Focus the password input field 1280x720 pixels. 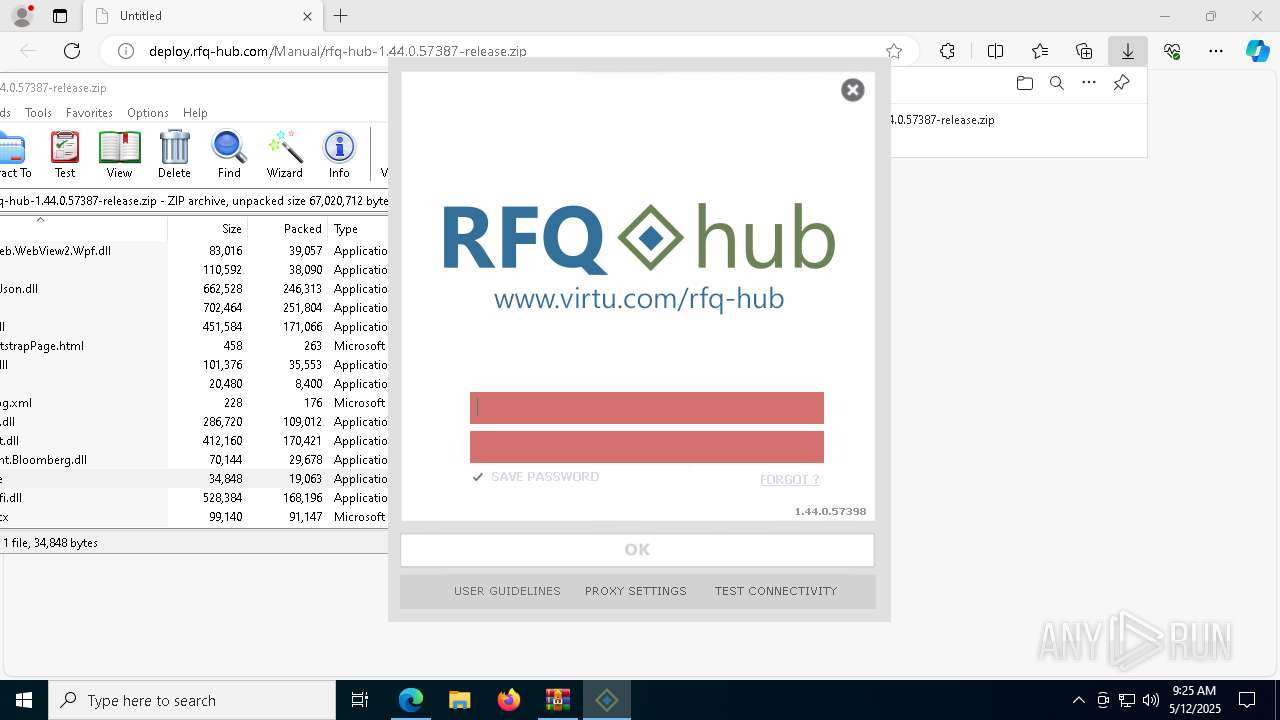[x=647, y=447]
